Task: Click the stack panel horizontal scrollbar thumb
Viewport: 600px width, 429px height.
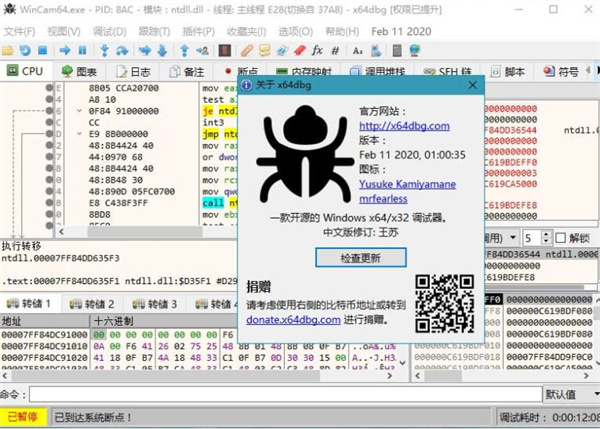Action: (443, 376)
